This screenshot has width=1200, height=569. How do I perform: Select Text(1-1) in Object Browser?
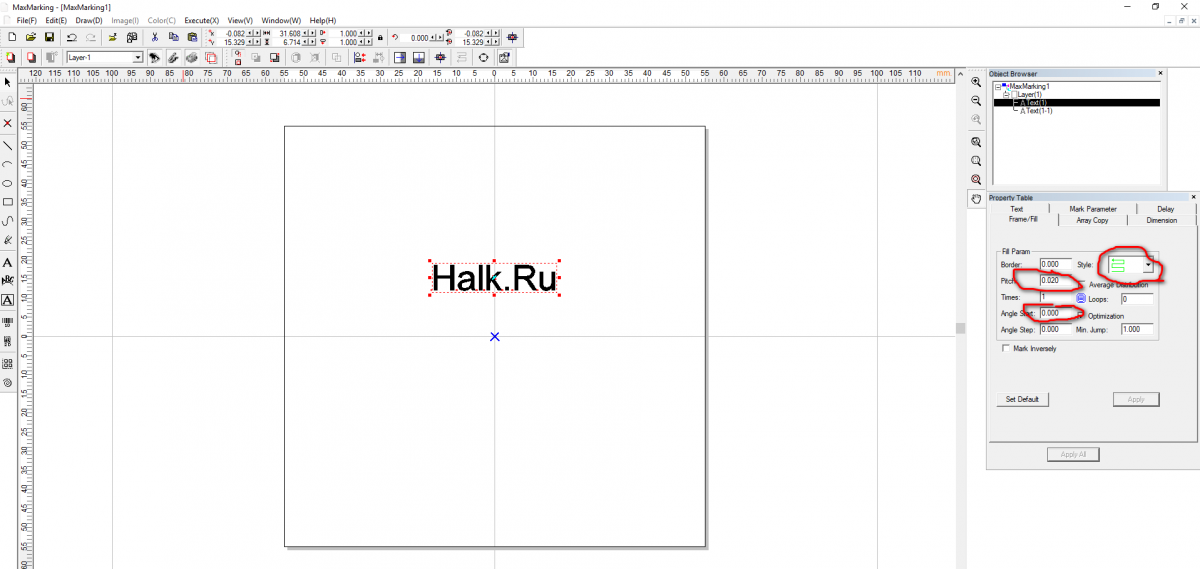(x=1037, y=111)
